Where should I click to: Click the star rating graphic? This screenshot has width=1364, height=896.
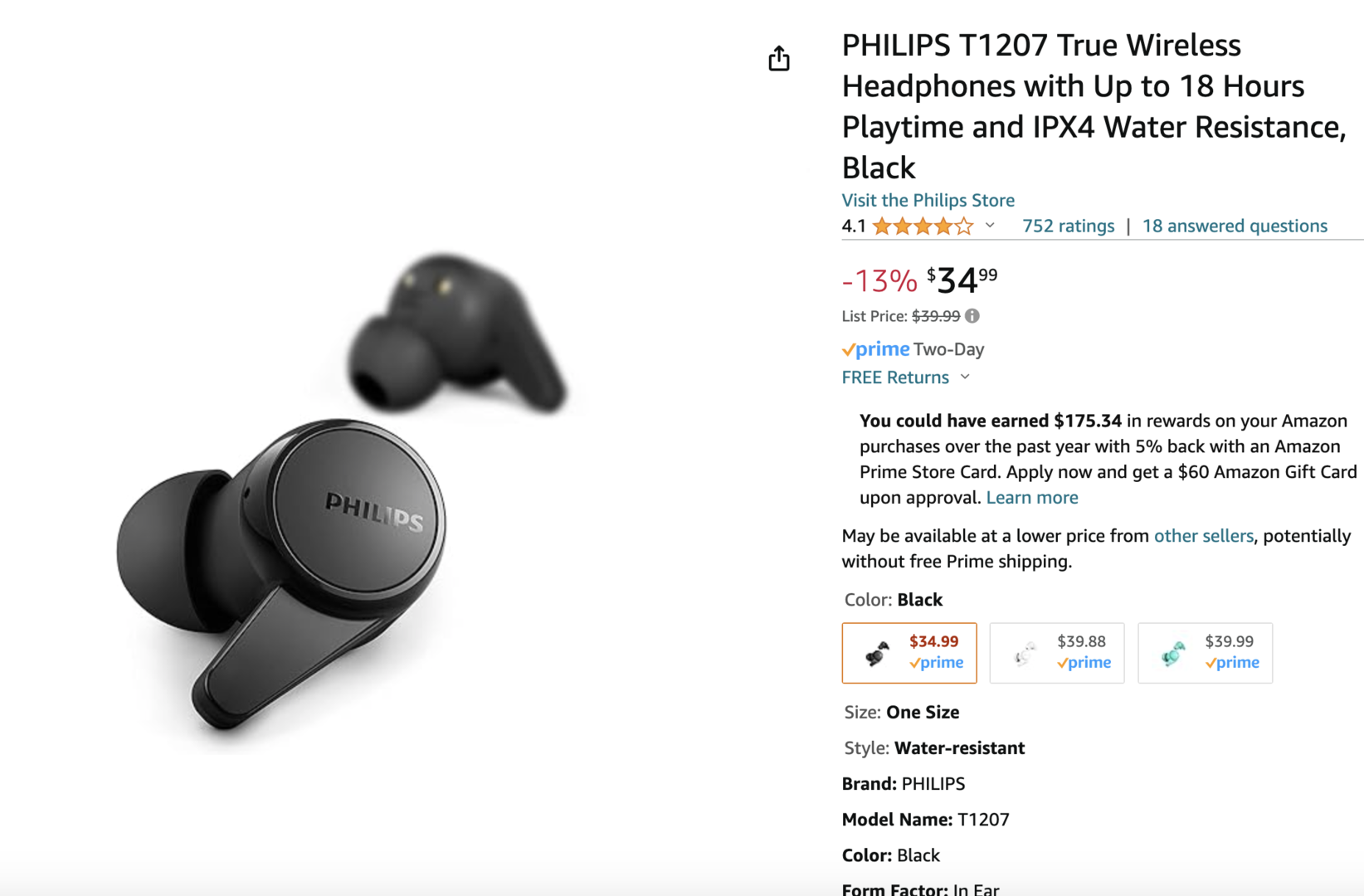(x=923, y=226)
